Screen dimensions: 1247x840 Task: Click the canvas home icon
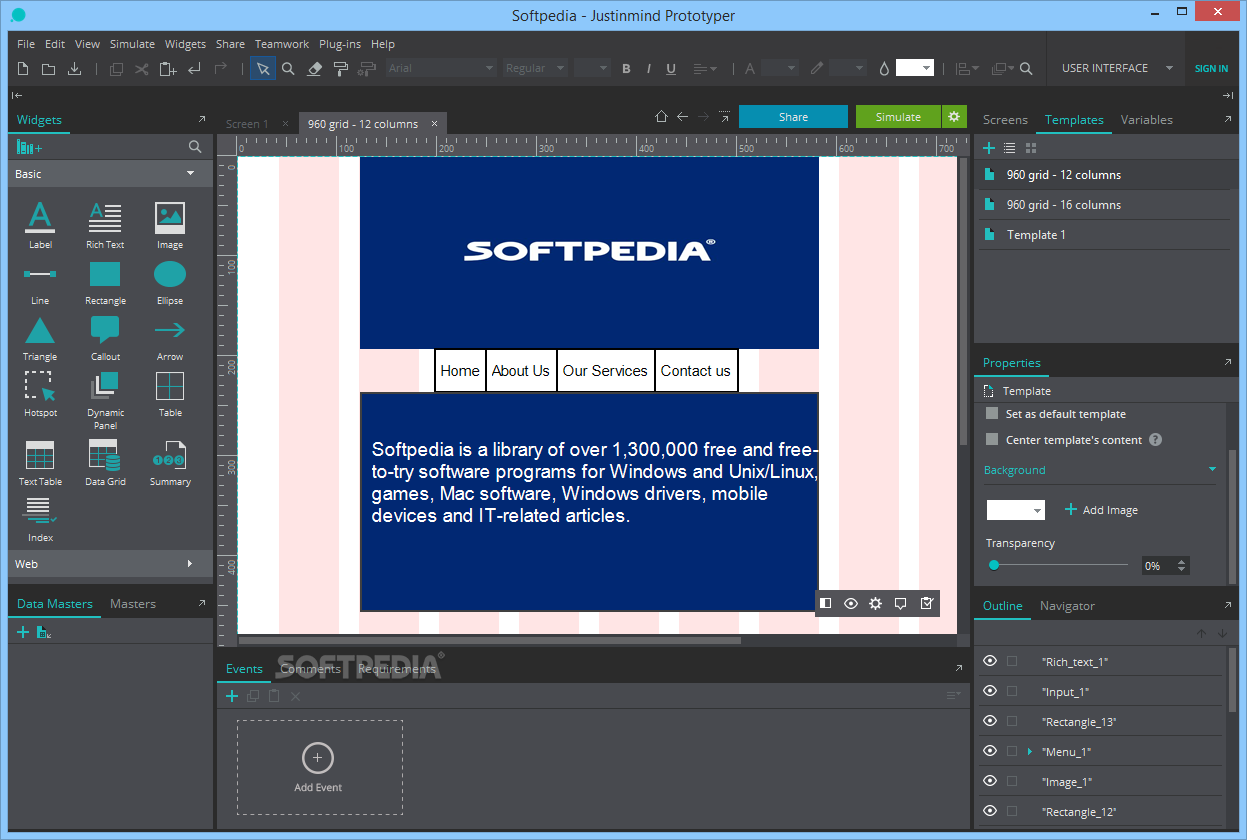coord(661,117)
